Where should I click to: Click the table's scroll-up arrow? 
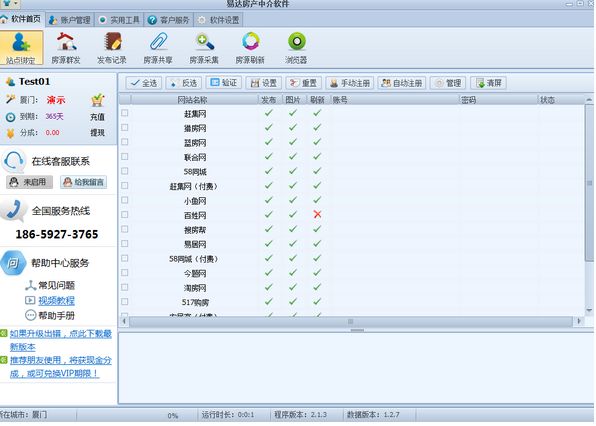point(589,100)
